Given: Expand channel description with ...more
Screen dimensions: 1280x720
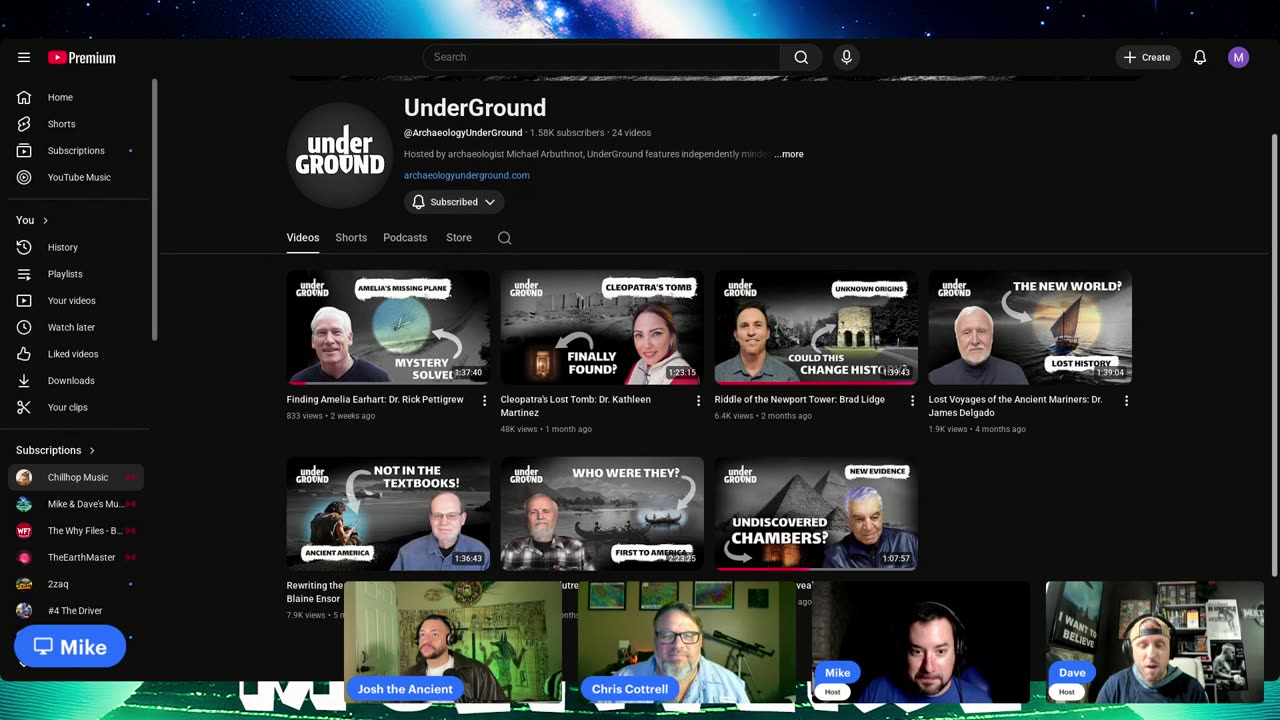Looking at the screenshot, I should (789, 154).
